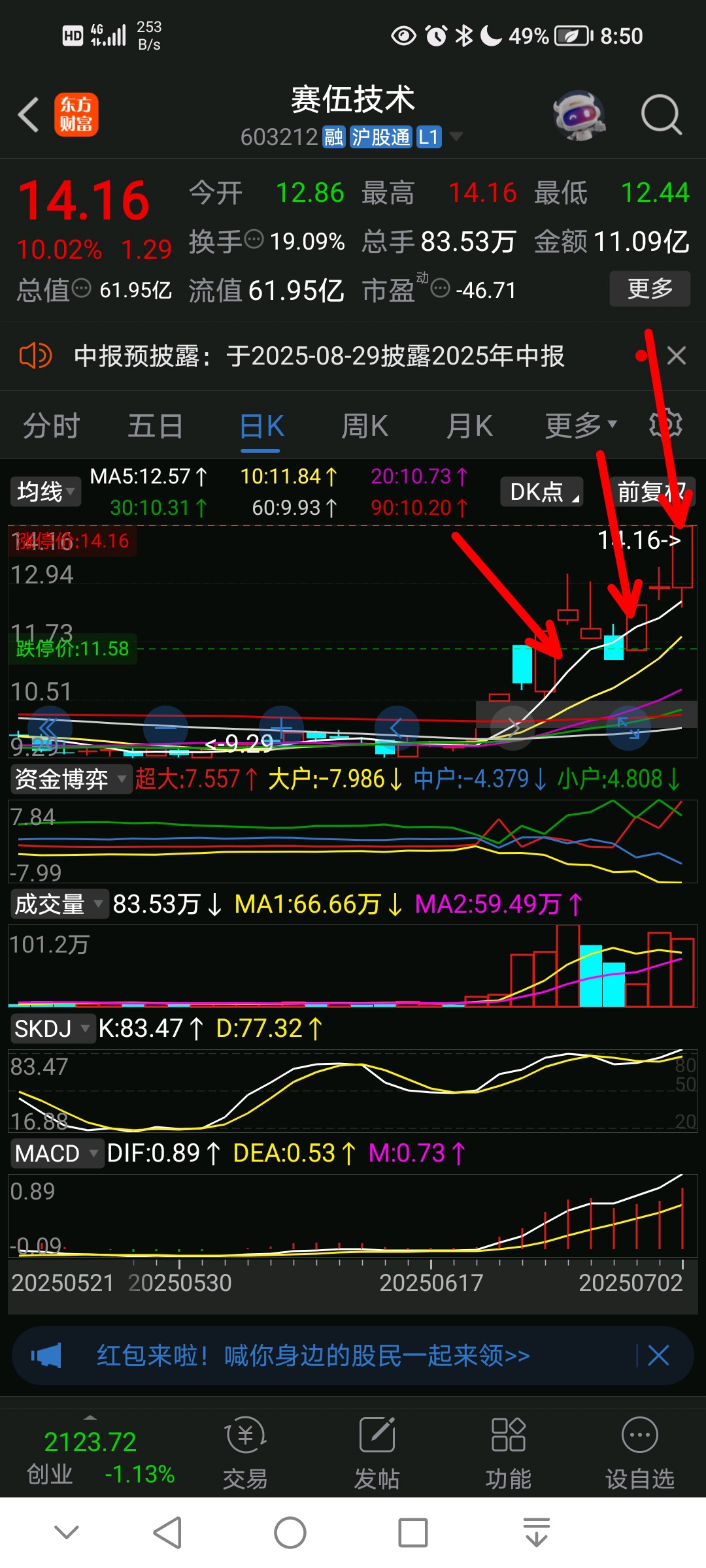Open the 前复权 adjustment dropdown
The width and height of the screenshot is (706, 1568).
[652, 491]
